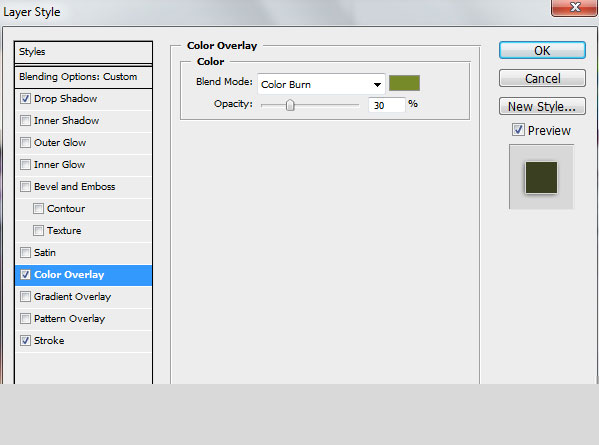This screenshot has height=445, width=599.
Task: Tick the Texture sub-option checkbox
Action: (x=38, y=230)
